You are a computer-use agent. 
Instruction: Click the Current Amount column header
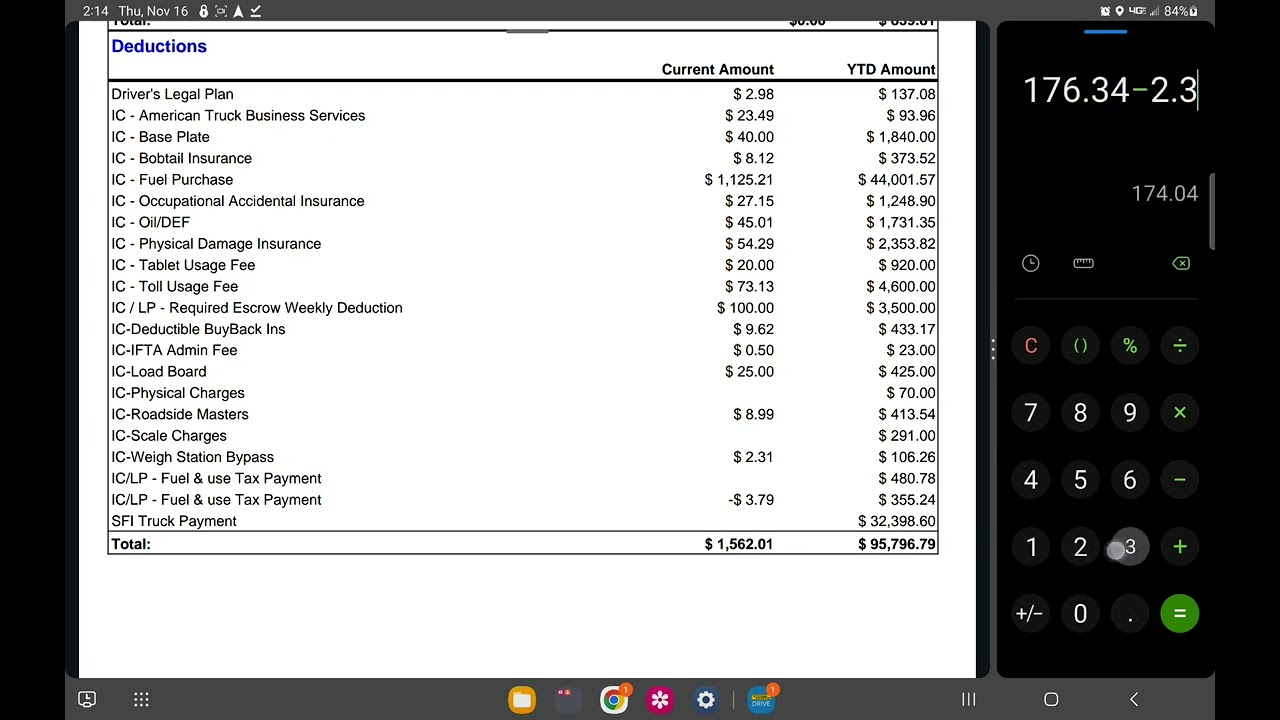[x=717, y=69]
